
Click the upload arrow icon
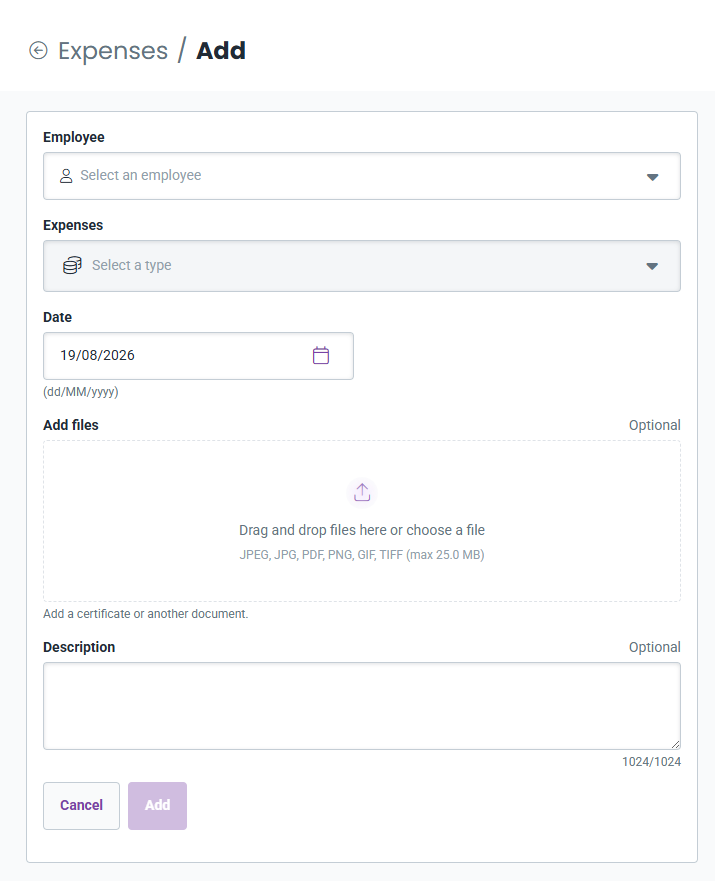(362, 493)
